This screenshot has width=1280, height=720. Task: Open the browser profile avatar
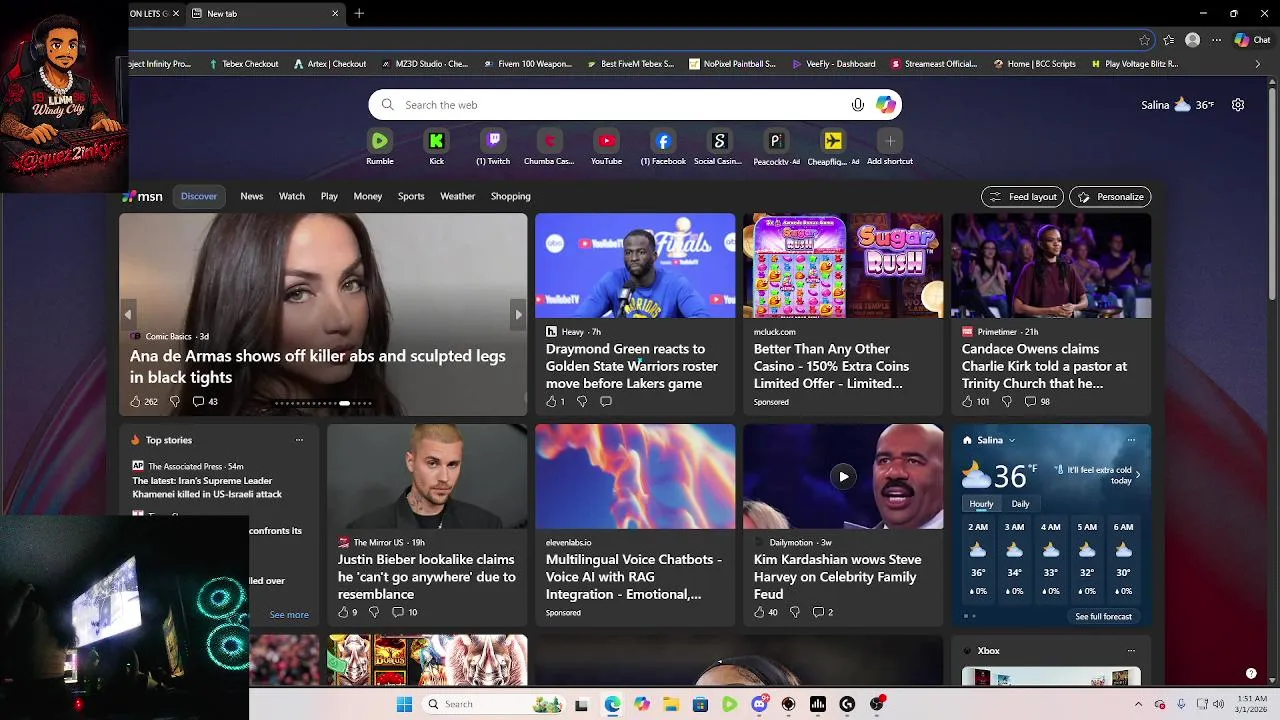point(1192,40)
